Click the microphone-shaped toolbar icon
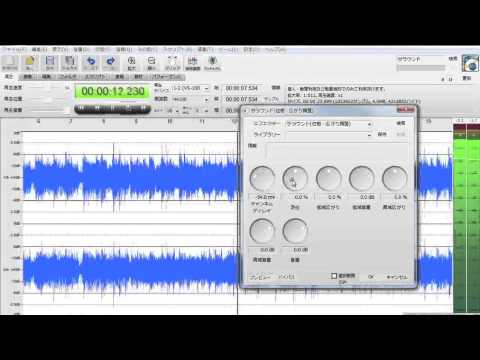480x360 pixels. [x=212, y=63]
